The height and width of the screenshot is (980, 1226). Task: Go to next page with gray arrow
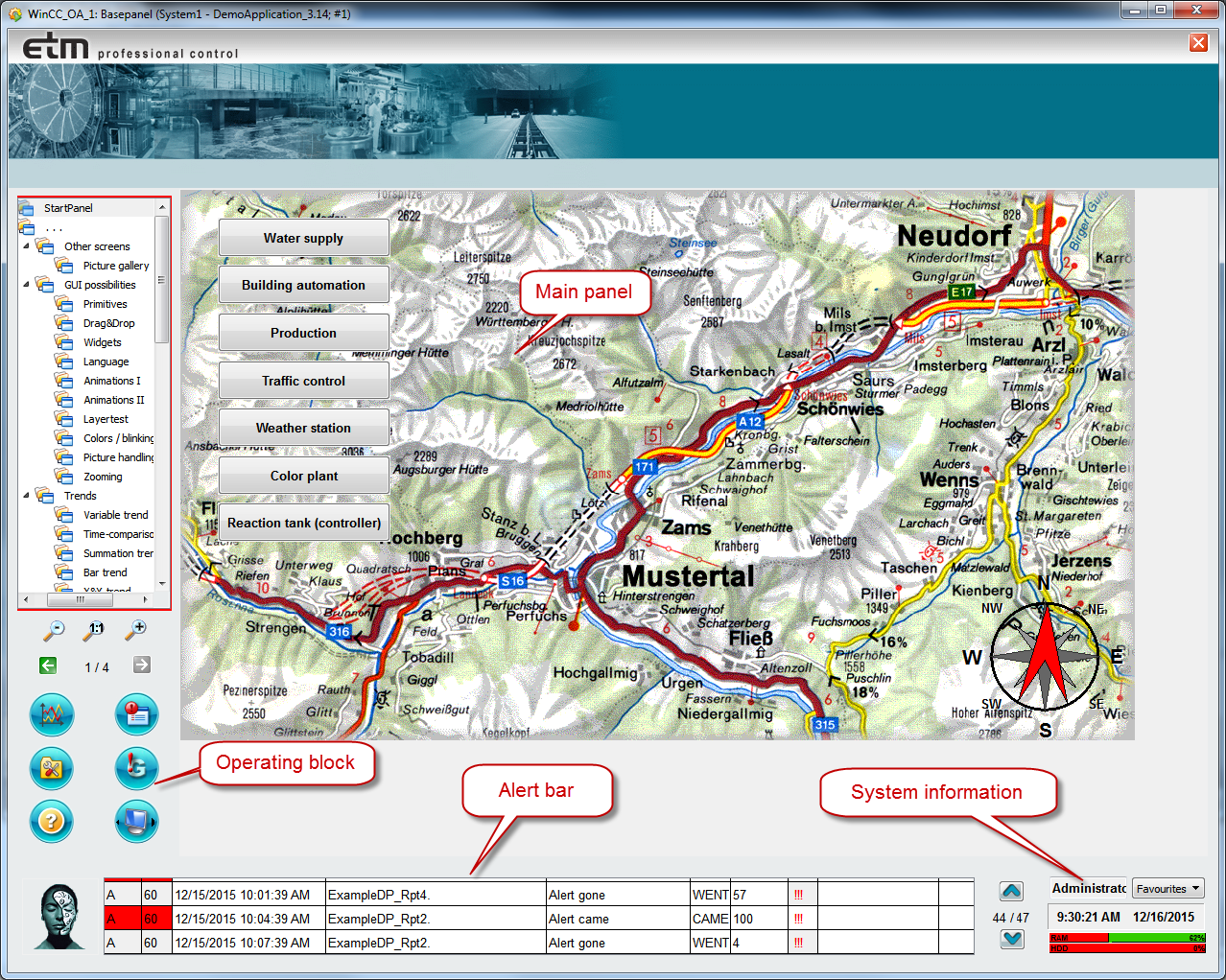click(142, 665)
